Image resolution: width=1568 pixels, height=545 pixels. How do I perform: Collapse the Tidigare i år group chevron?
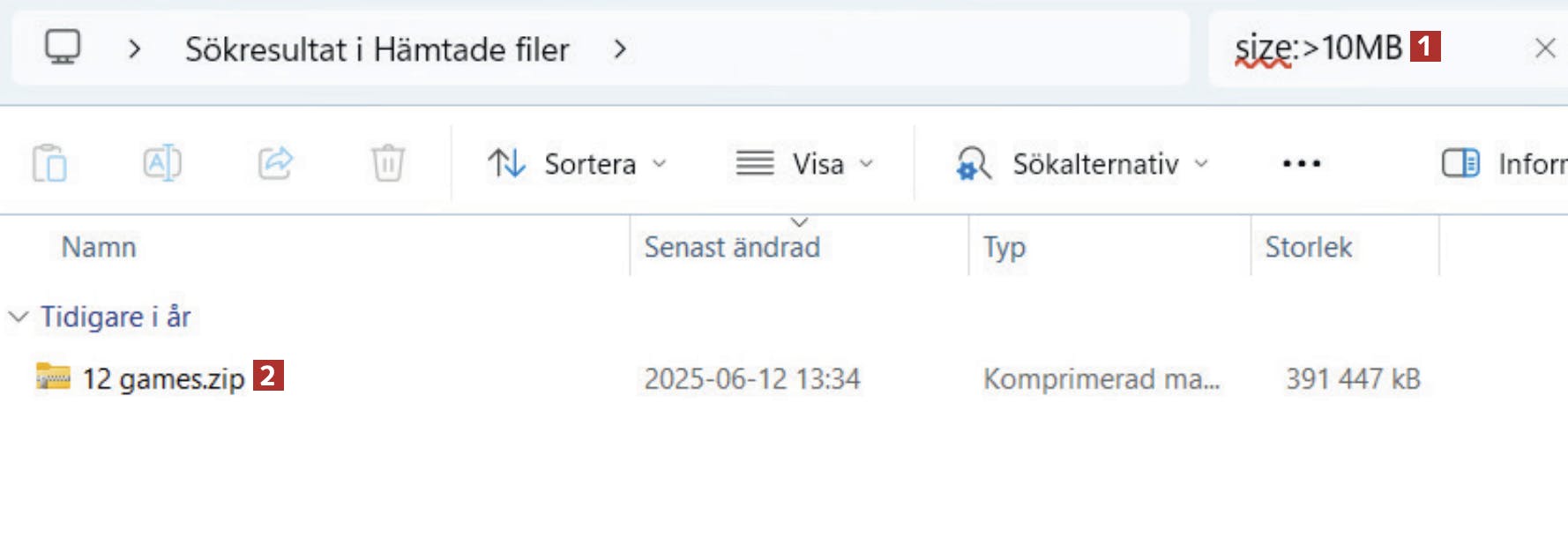[19, 317]
